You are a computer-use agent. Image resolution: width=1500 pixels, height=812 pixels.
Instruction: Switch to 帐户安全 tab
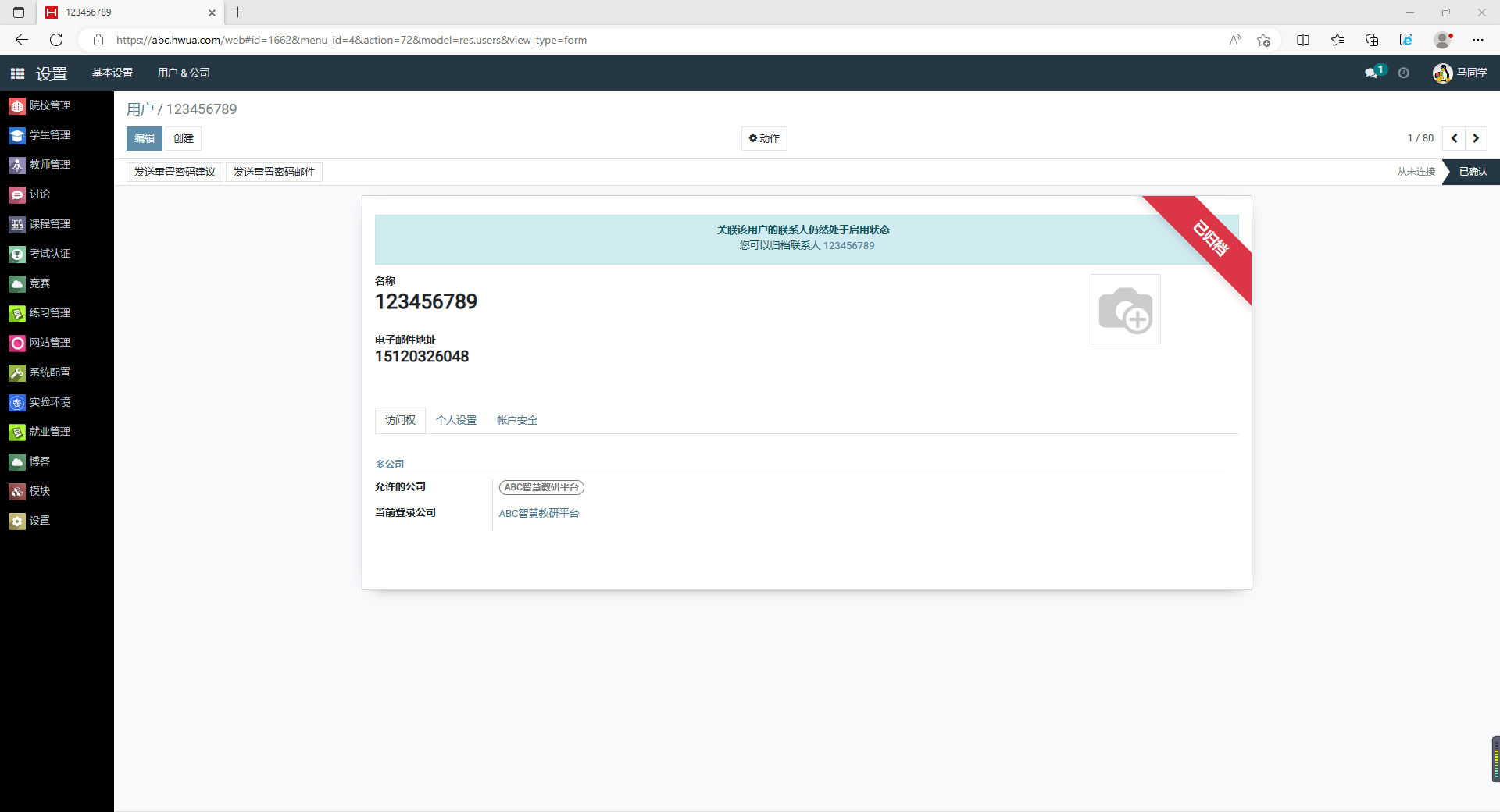click(x=517, y=420)
